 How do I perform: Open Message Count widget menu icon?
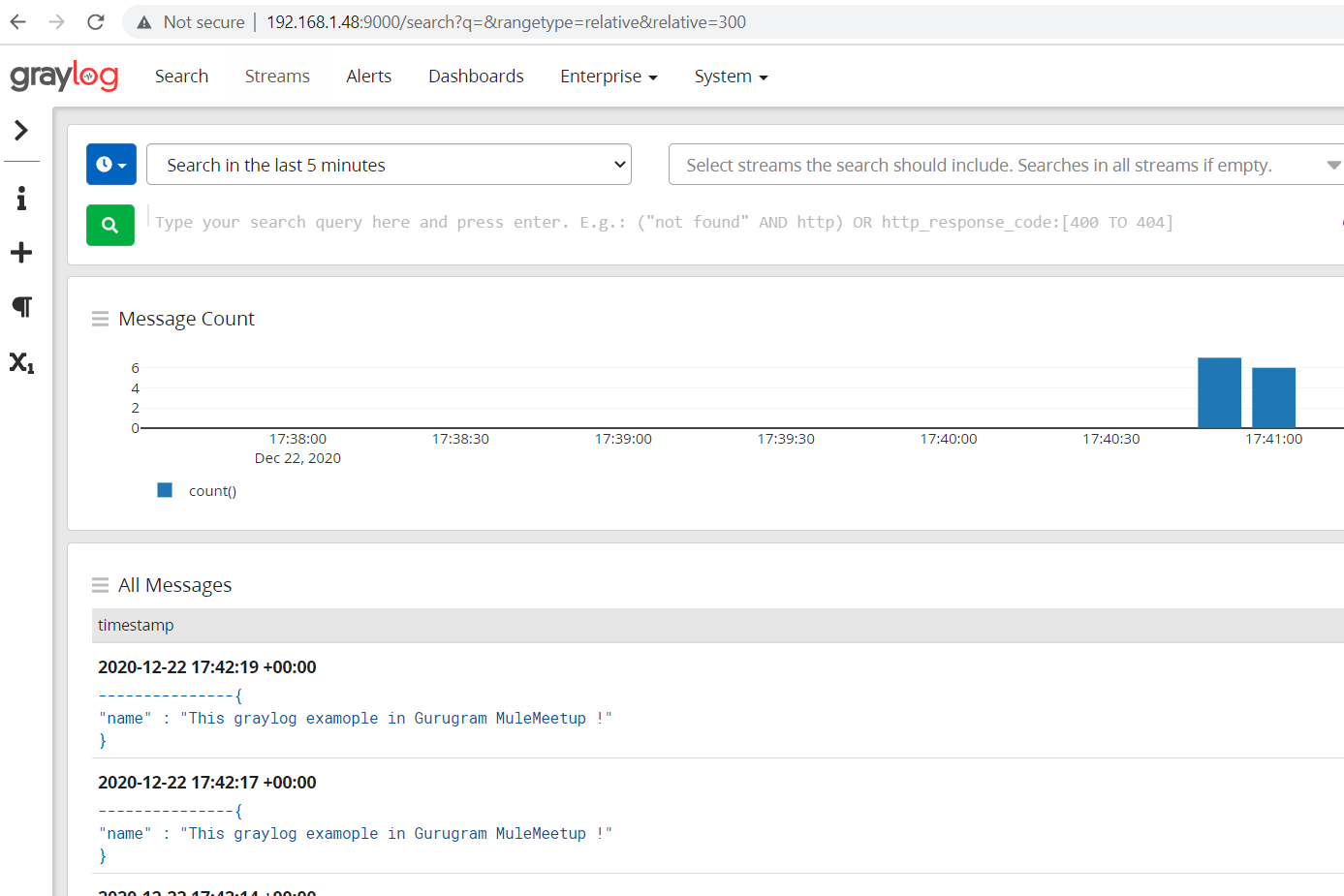click(x=100, y=319)
